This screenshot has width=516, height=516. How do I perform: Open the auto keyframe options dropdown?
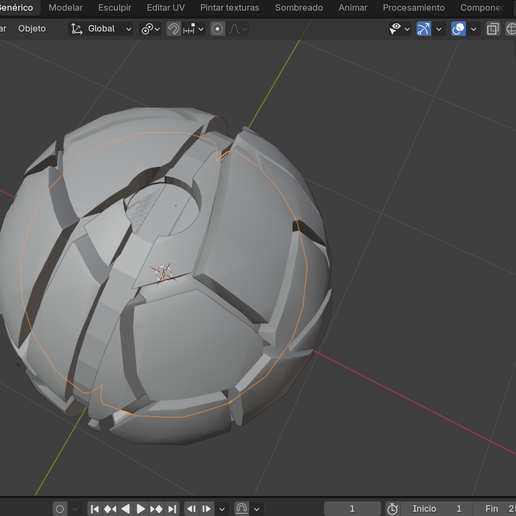pos(75,509)
